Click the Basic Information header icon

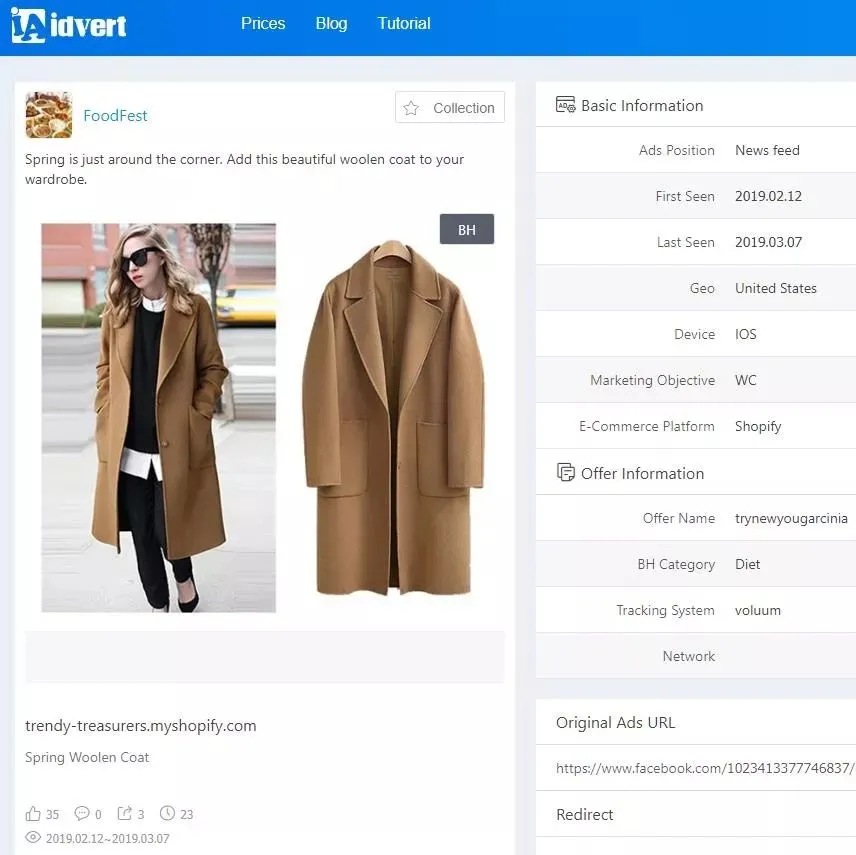(566, 105)
